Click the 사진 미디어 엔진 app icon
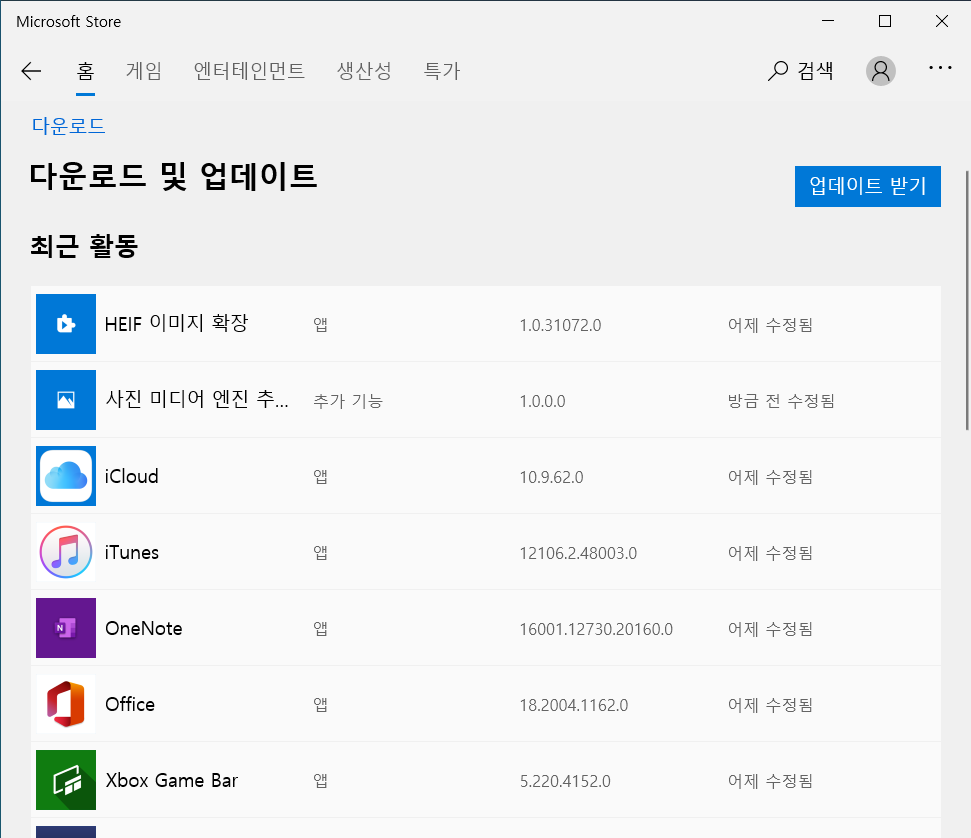This screenshot has width=971, height=838. 66,400
